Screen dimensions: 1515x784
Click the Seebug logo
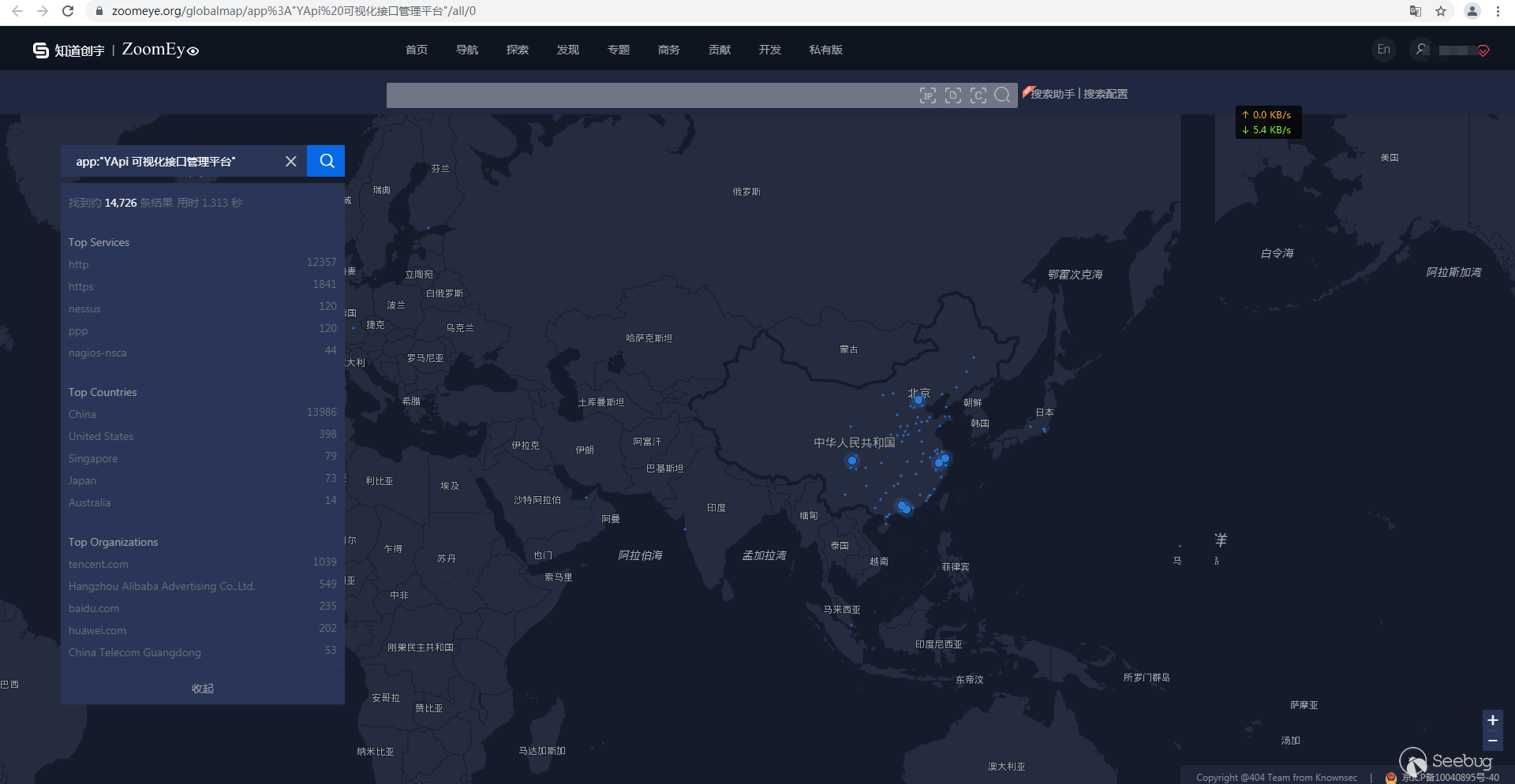1446,762
